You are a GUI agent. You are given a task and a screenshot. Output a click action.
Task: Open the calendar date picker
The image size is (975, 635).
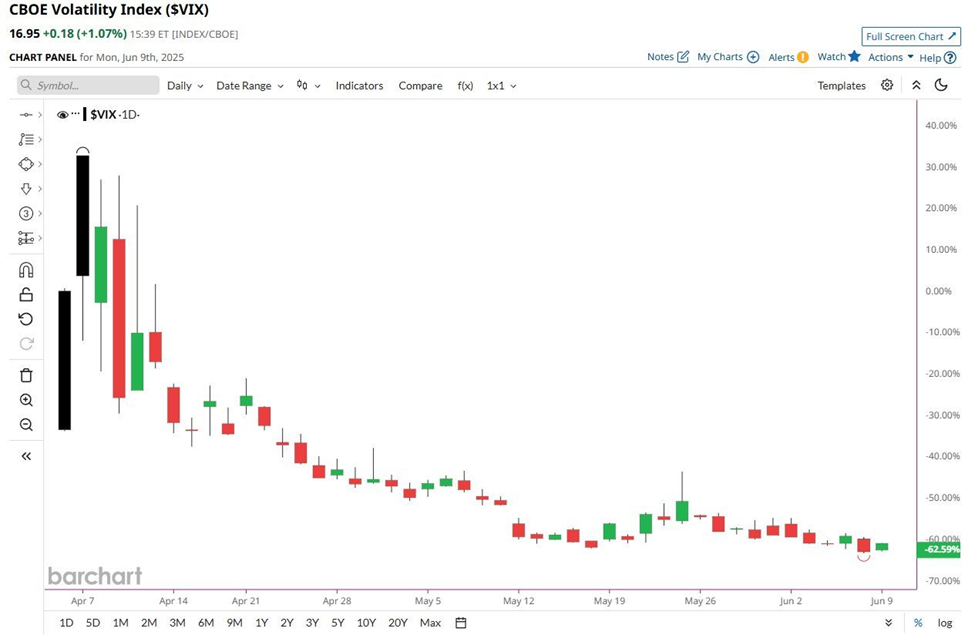pos(461,623)
